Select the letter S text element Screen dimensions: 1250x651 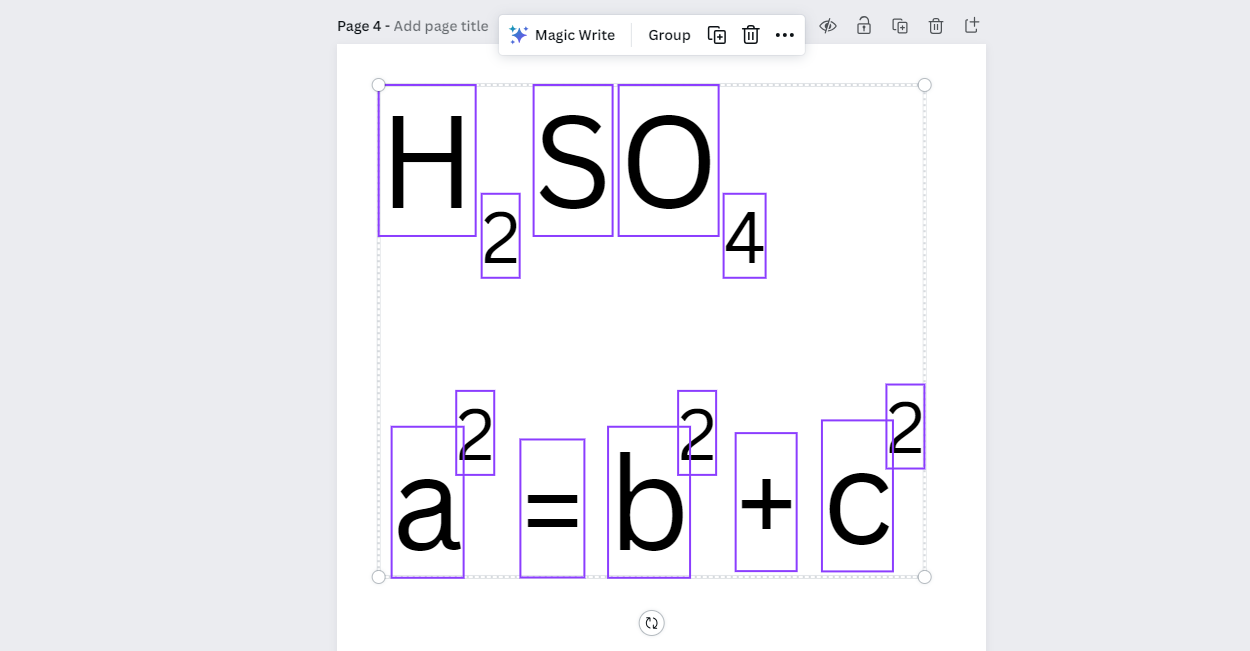tap(573, 161)
